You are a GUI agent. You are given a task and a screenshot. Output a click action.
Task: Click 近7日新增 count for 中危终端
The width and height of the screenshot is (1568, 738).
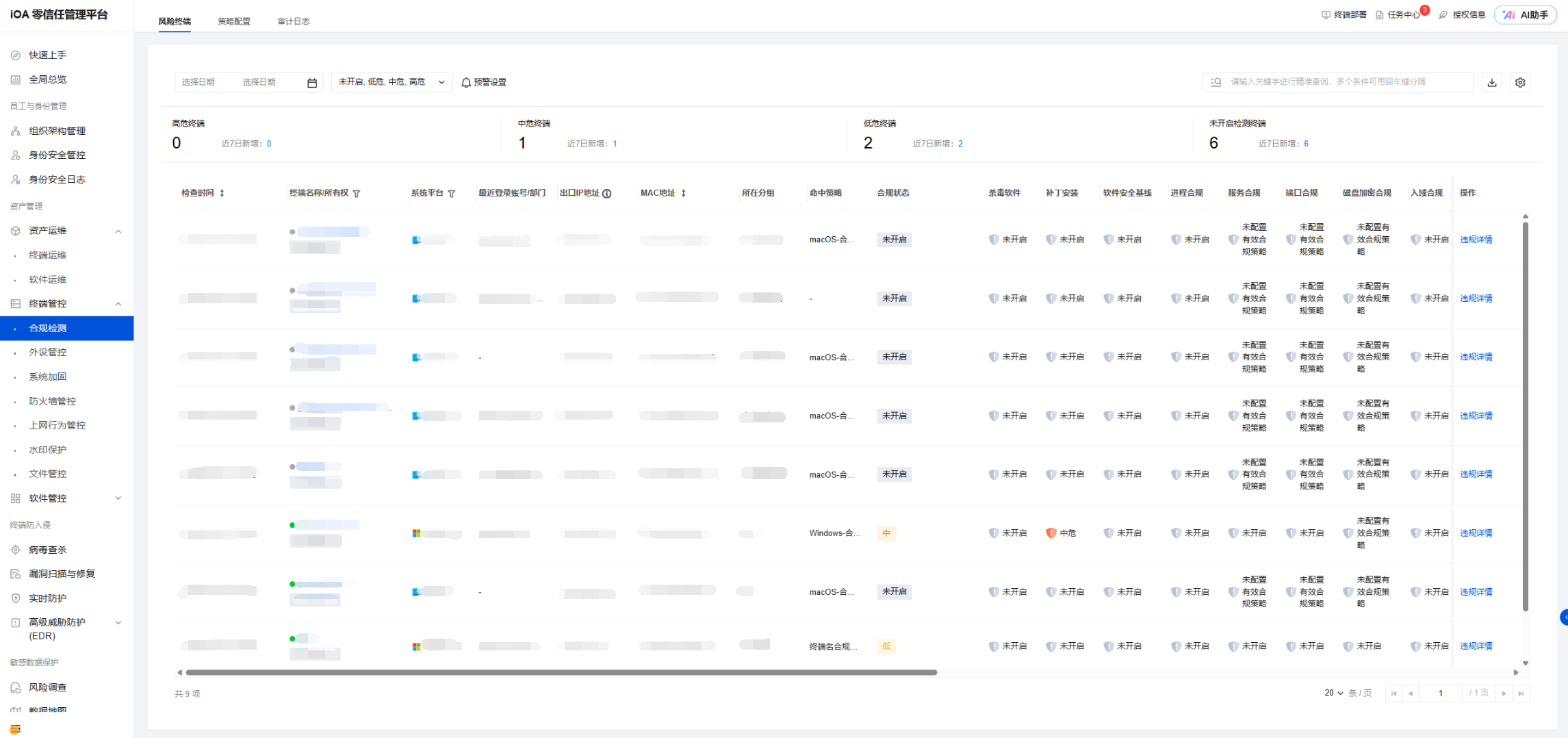pyautogui.click(x=615, y=144)
